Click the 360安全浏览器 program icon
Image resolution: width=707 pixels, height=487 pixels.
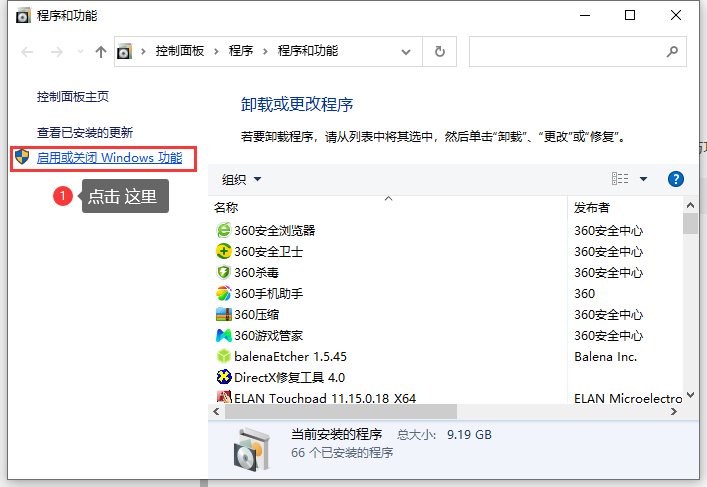coord(224,230)
